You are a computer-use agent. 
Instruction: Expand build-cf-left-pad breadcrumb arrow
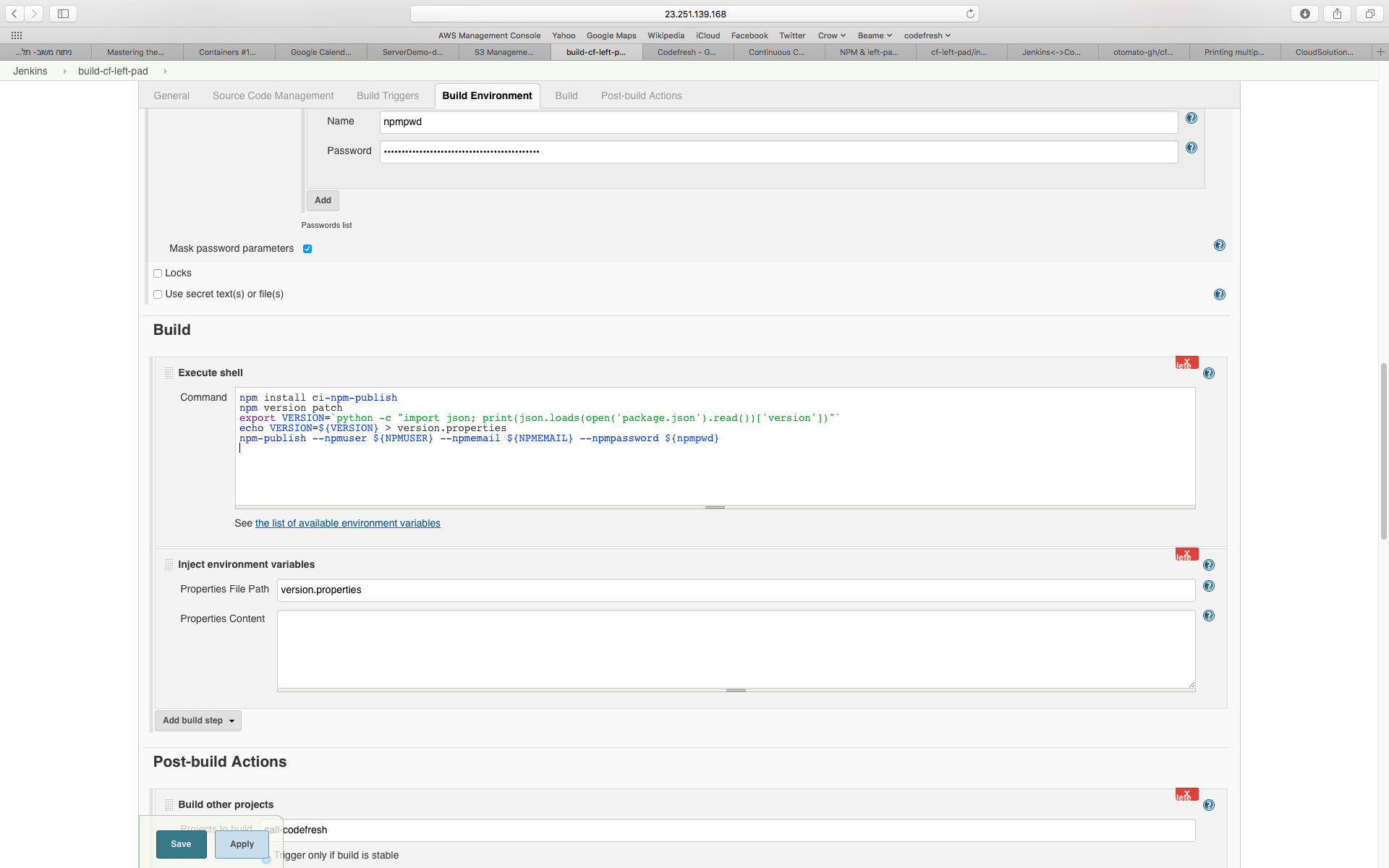click(x=166, y=71)
